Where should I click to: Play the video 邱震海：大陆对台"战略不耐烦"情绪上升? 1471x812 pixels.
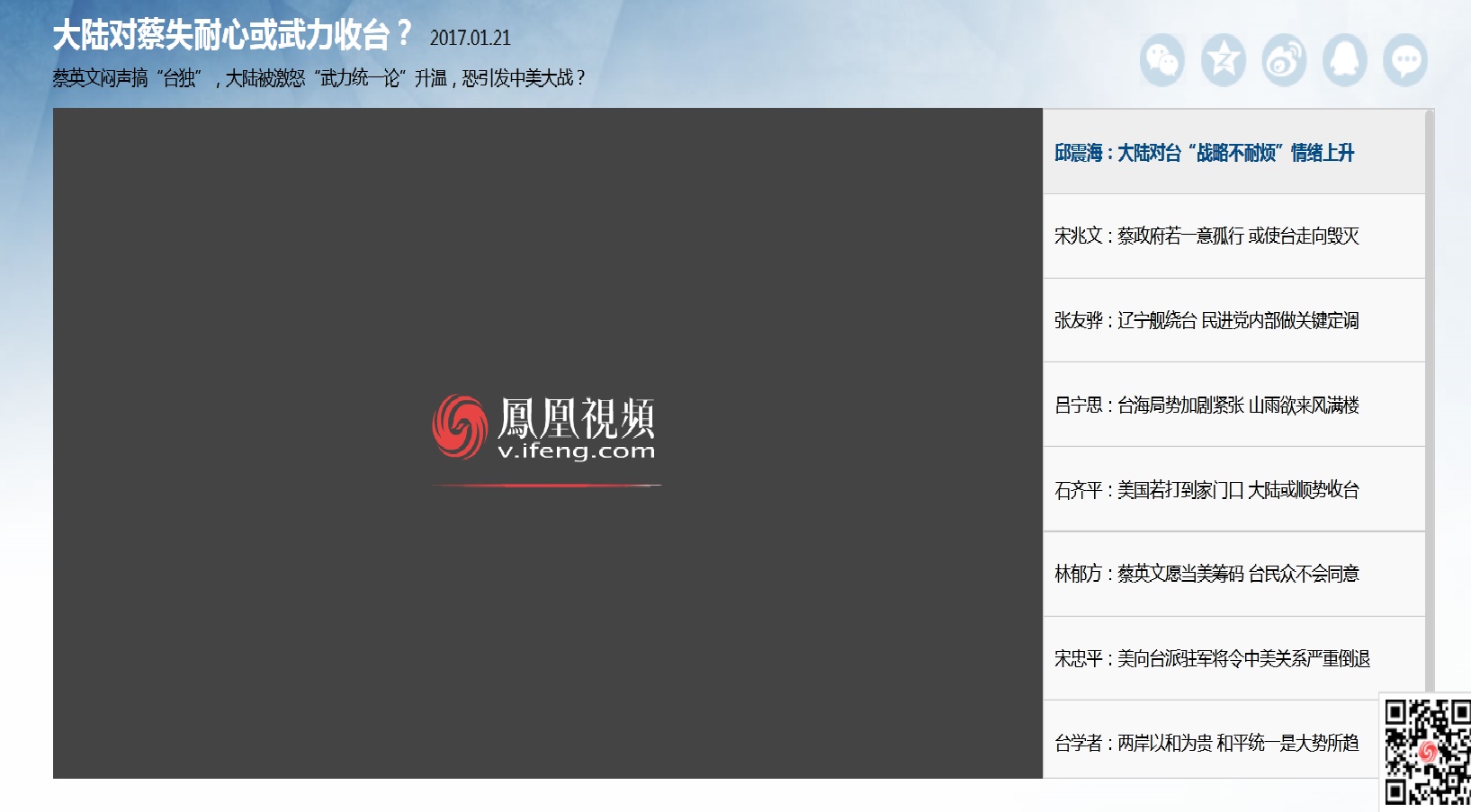tap(1233, 152)
